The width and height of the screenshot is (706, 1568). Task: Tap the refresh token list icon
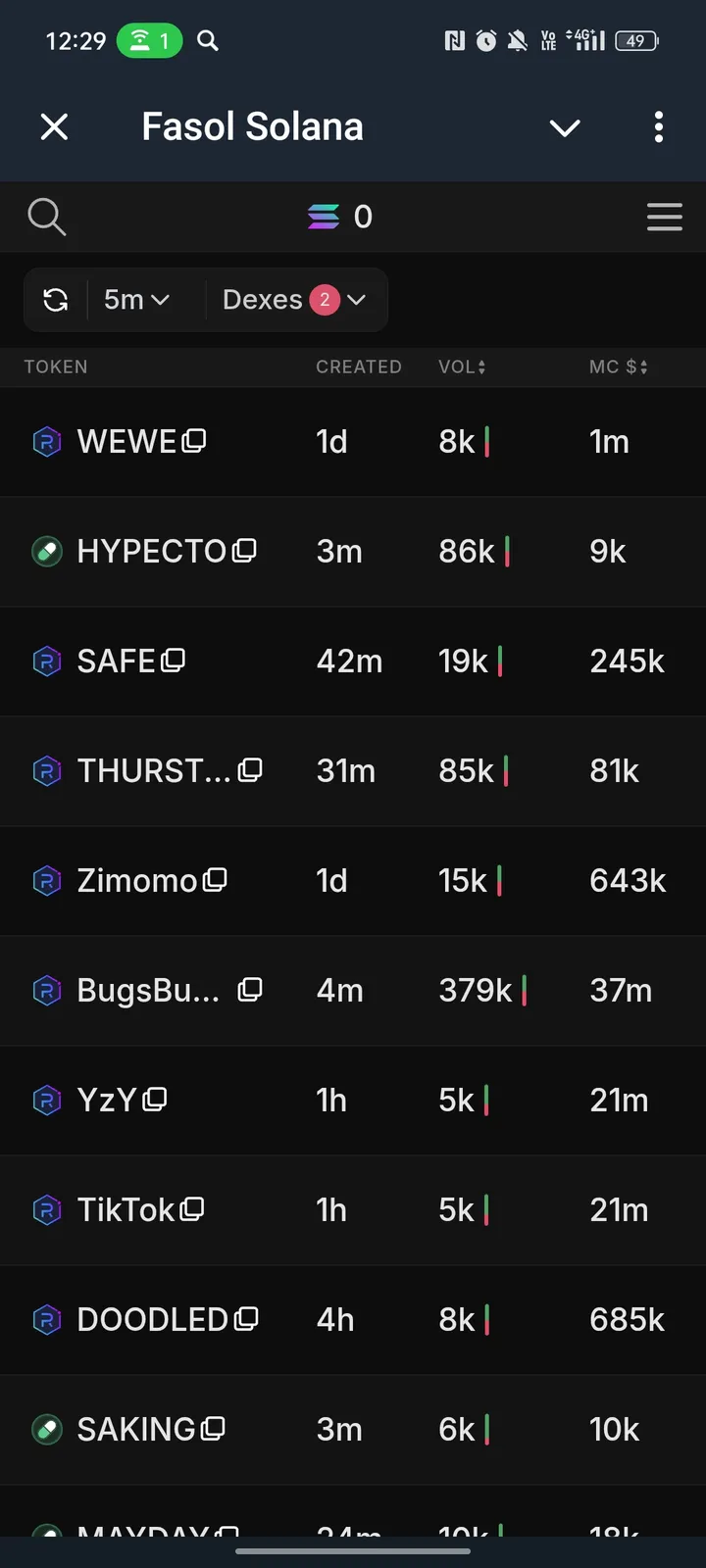56,300
